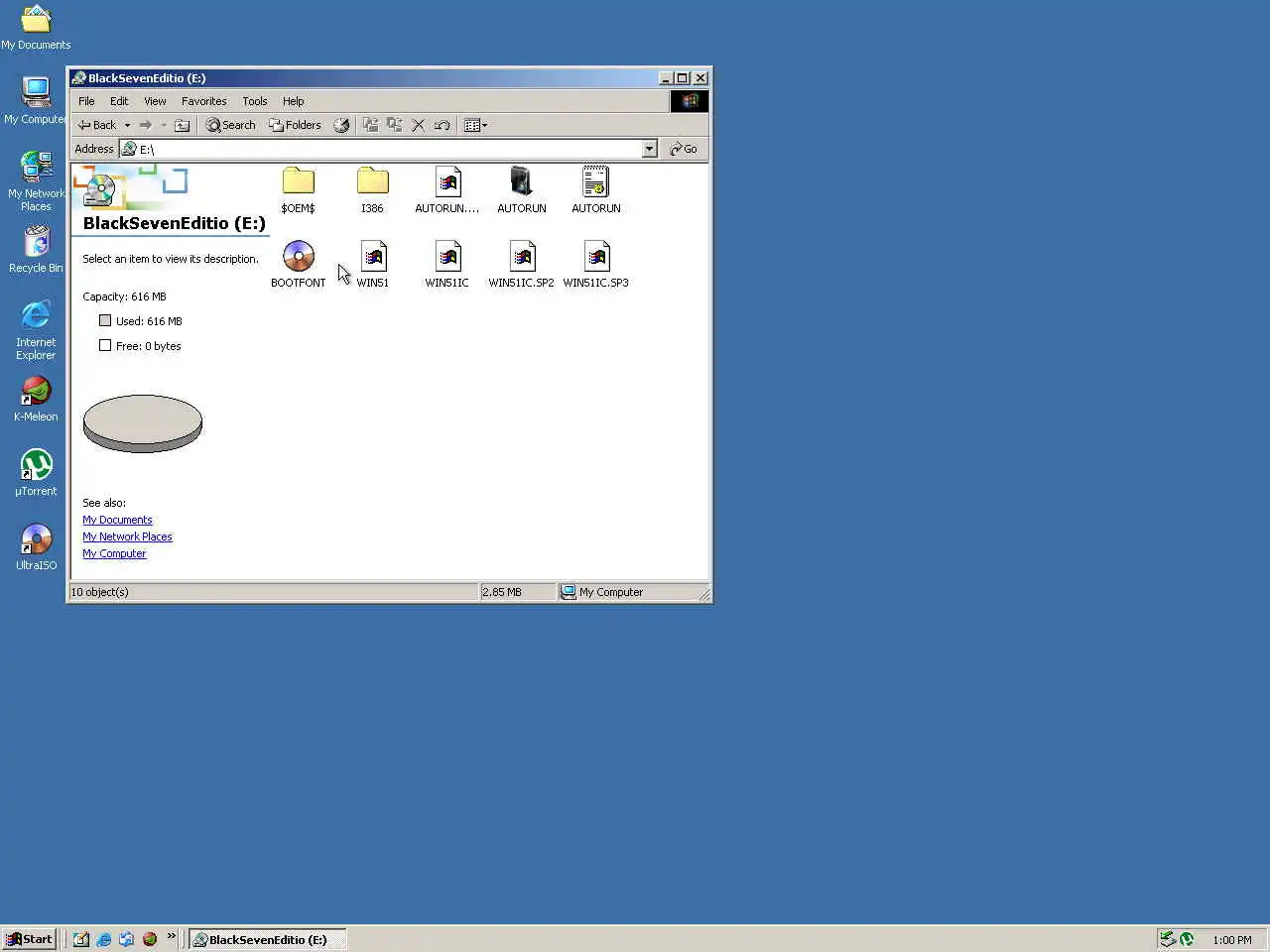Go up one folder level
Image resolution: width=1270 pixels, height=952 pixels.
point(183,125)
